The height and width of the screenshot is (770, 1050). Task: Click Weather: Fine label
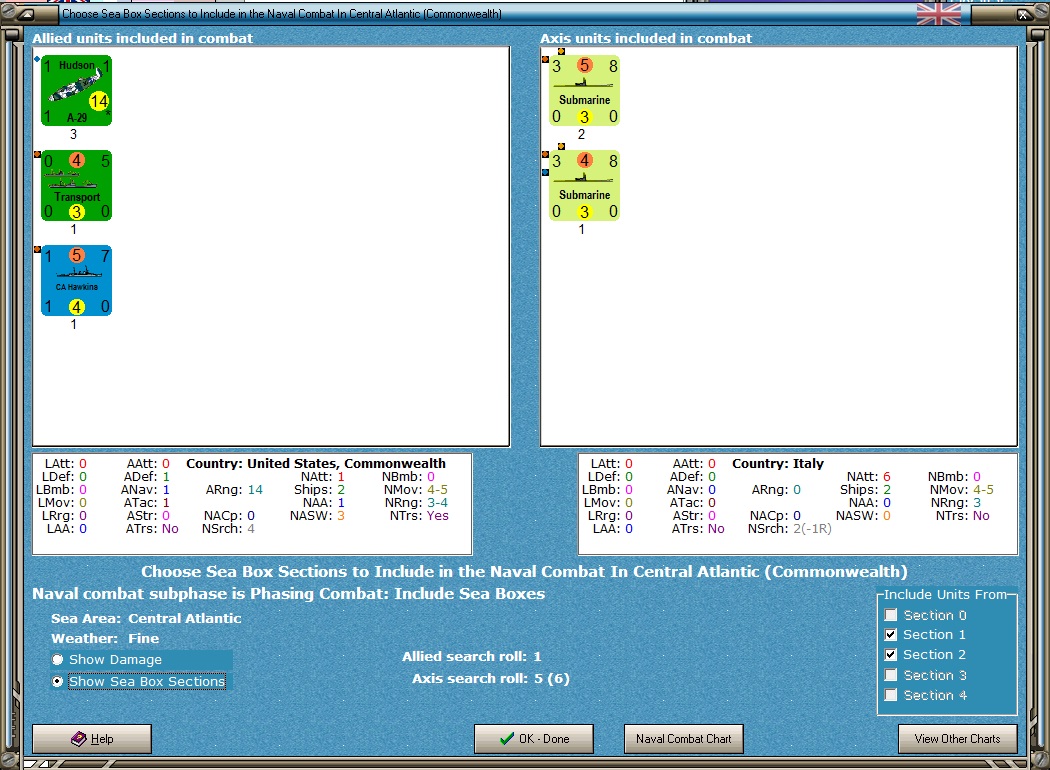pyautogui.click(x=105, y=638)
